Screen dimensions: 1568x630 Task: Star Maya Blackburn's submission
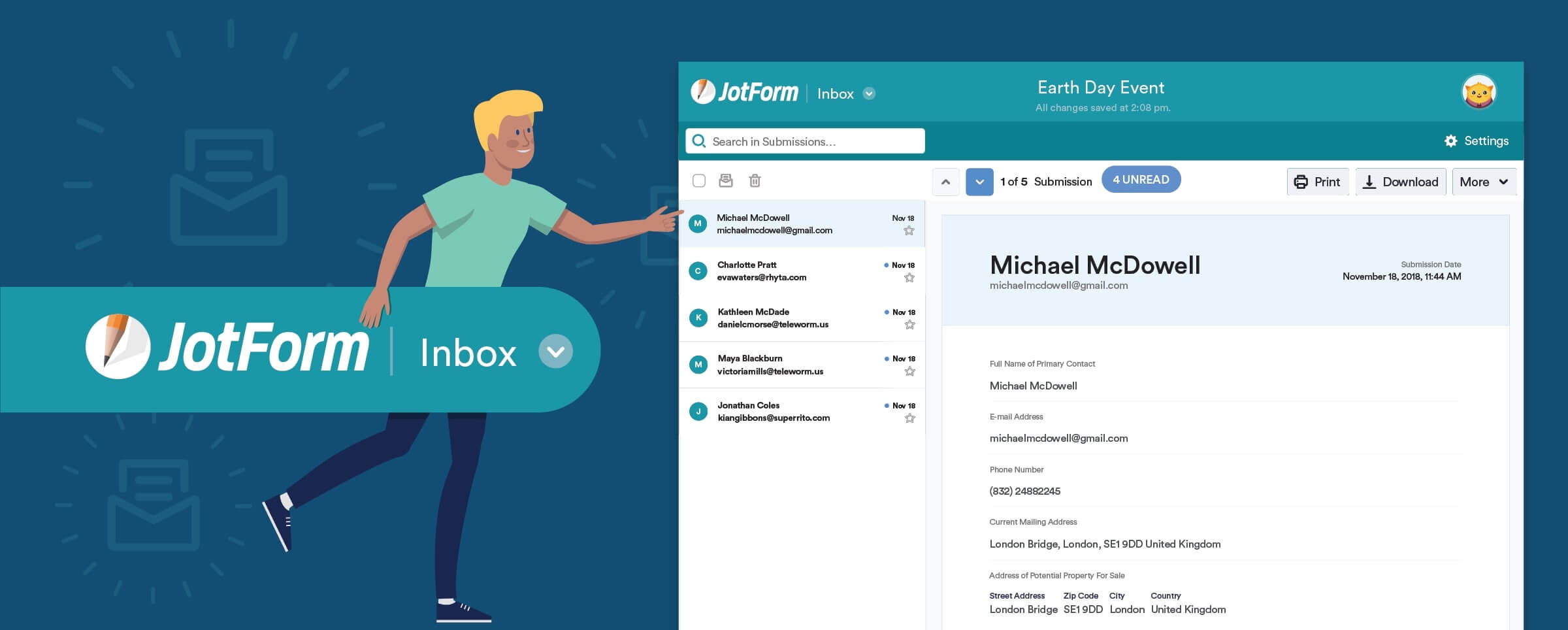909,372
